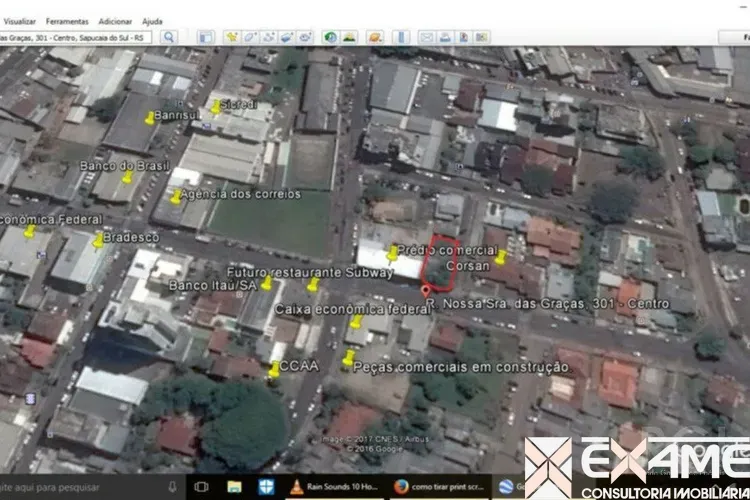Open VLC Rain Sounds taskbar button
Screen dimensions: 750x500
336,487
